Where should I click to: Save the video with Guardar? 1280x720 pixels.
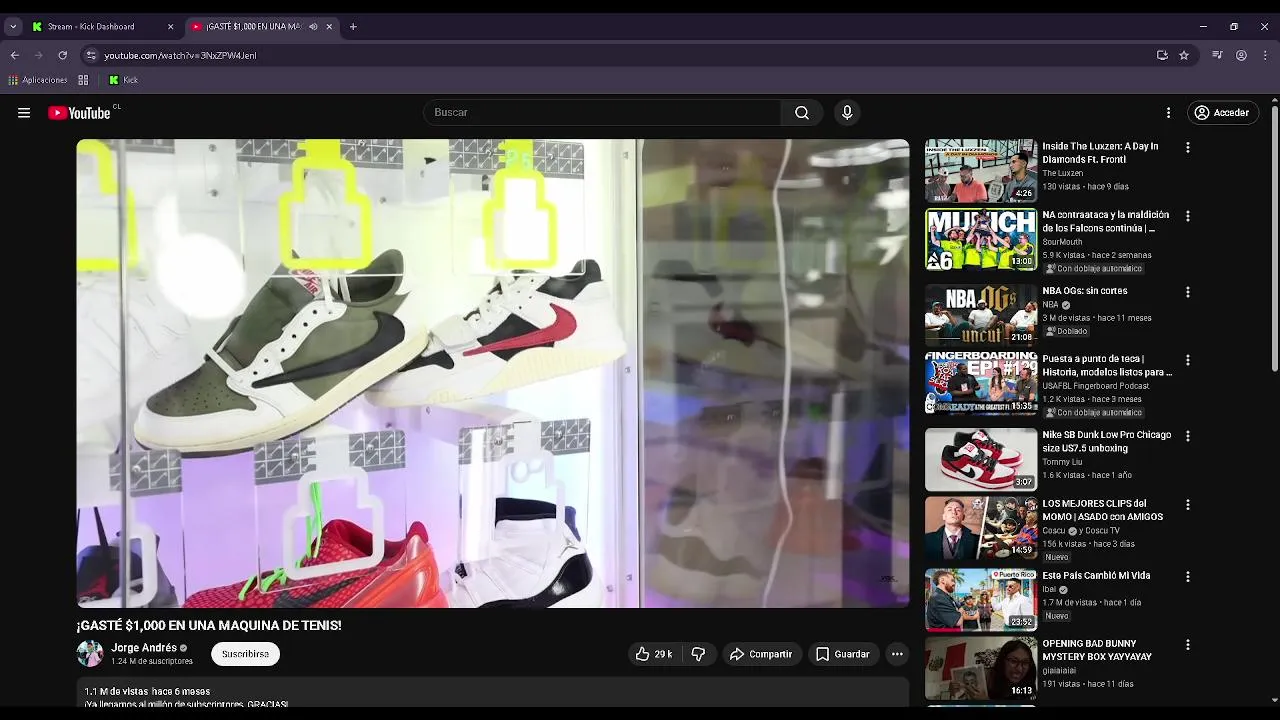click(x=842, y=654)
